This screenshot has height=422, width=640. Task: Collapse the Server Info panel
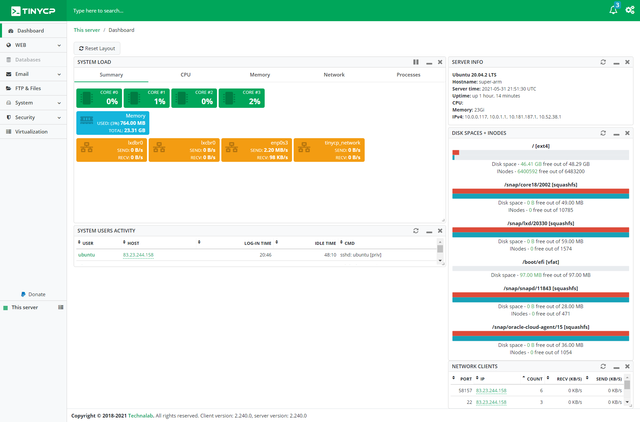click(616, 62)
